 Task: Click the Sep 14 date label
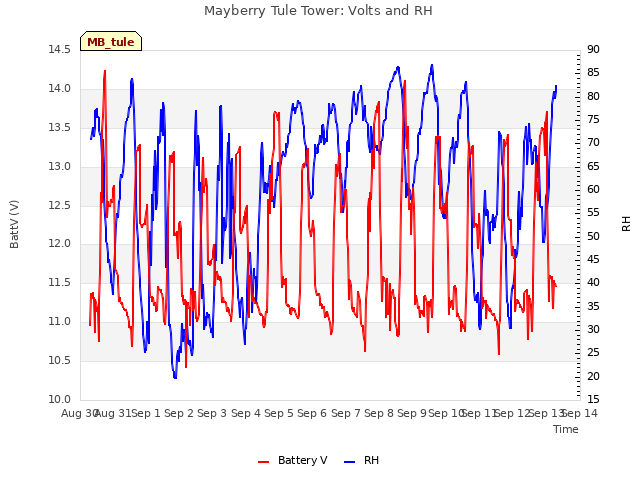pos(580,413)
